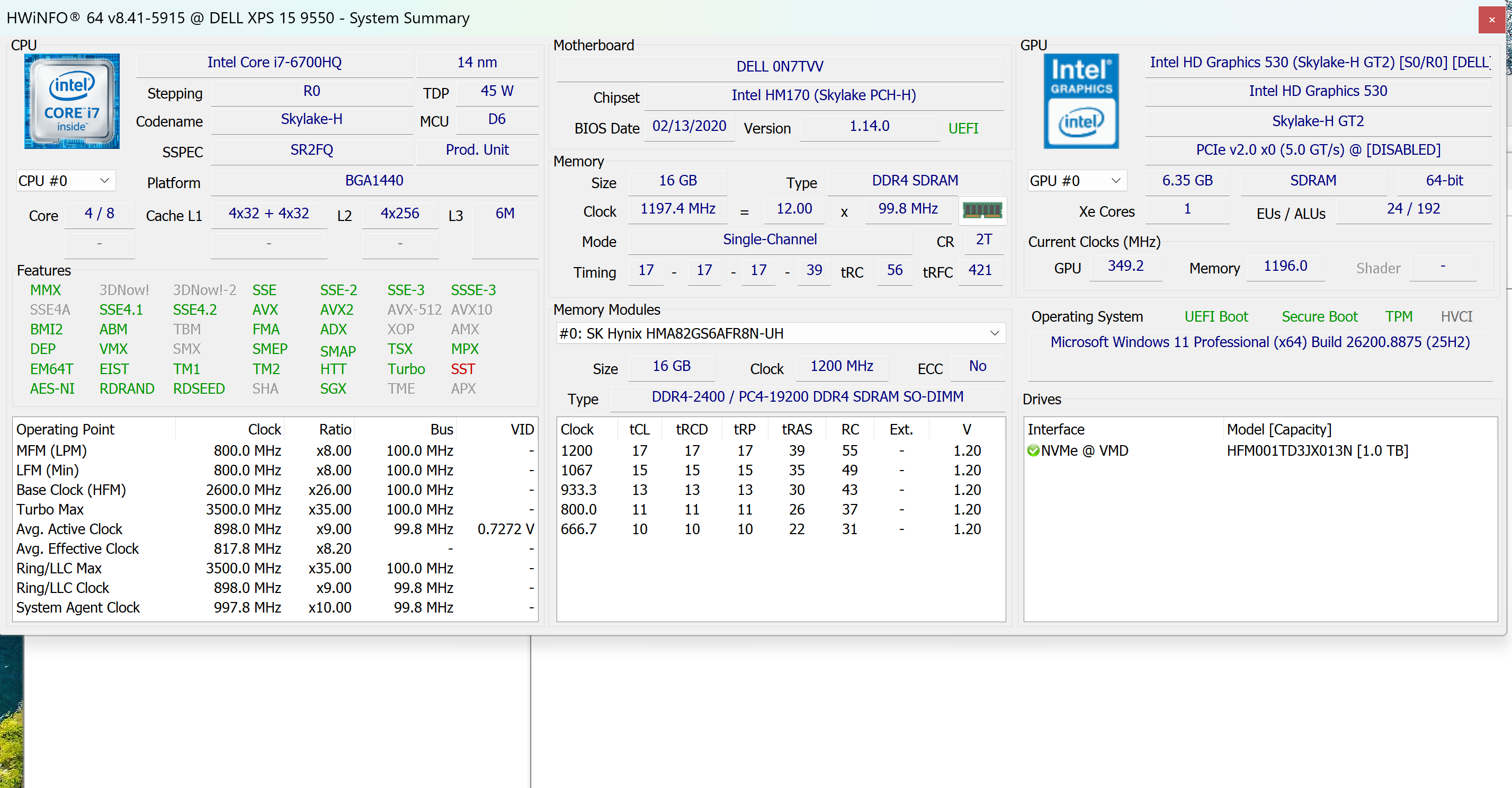Select the drive model 'HFM001TD3JX013N [1.0 TB]'
Image resolution: width=1512 pixels, height=788 pixels.
click(1317, 450)
